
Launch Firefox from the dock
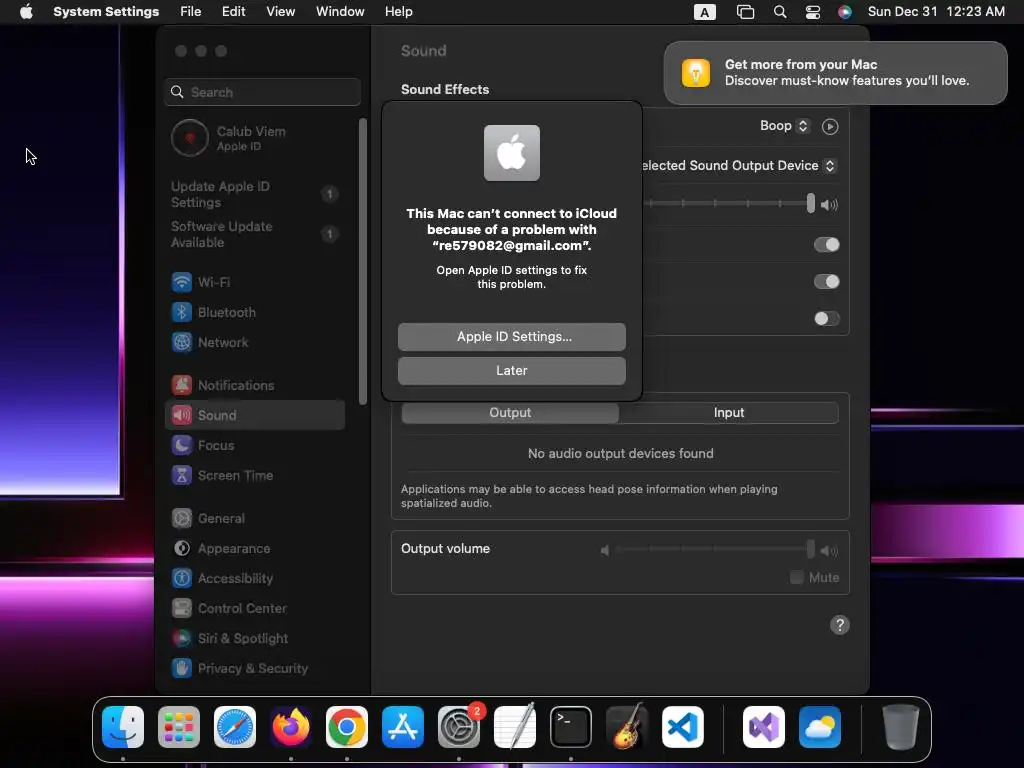pos(291,727)
